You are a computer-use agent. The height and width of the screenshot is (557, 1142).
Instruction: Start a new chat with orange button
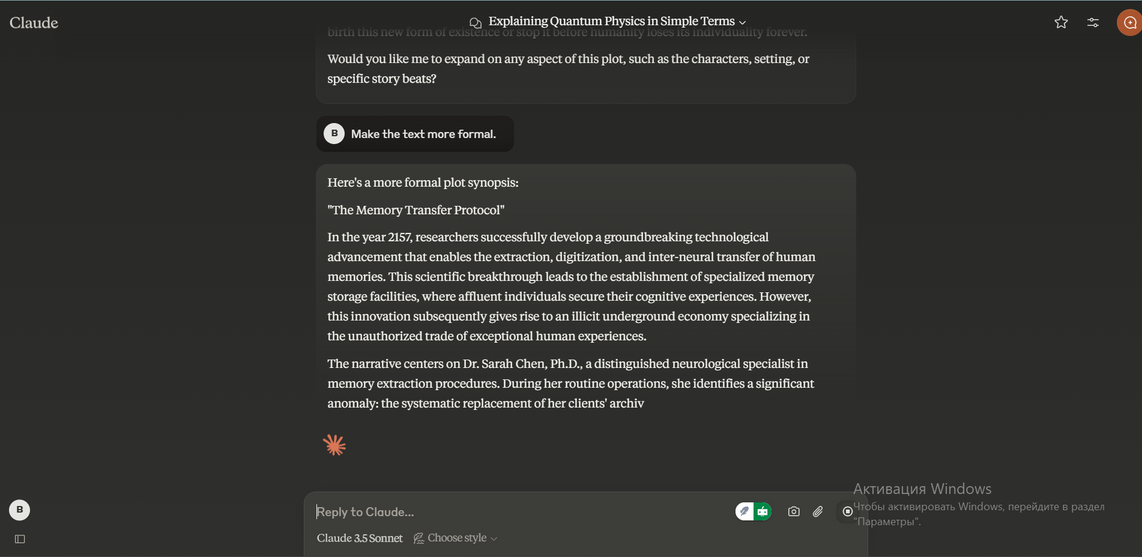pos(1129,22)
